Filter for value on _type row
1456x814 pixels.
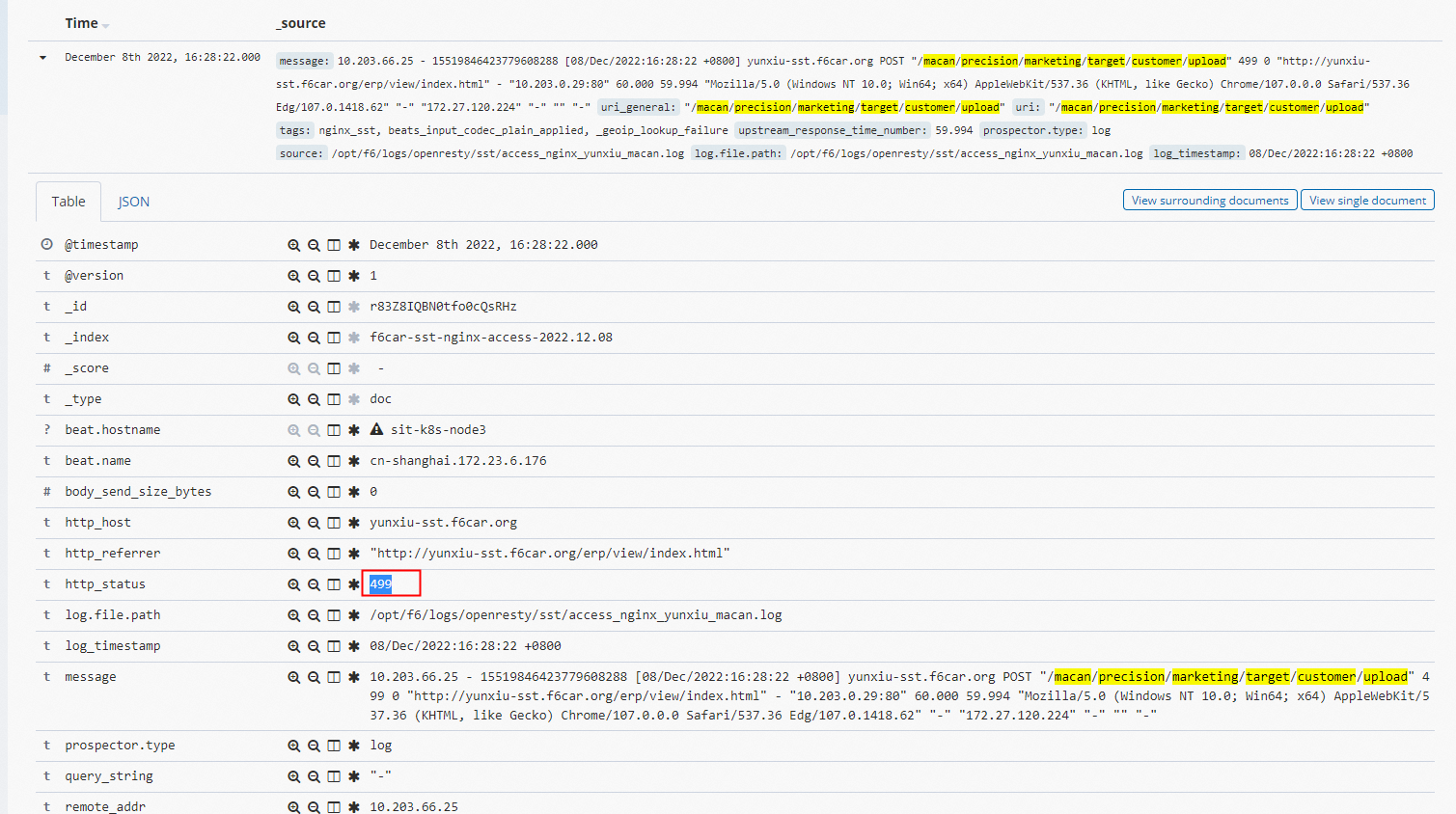[x=294, y=399]
